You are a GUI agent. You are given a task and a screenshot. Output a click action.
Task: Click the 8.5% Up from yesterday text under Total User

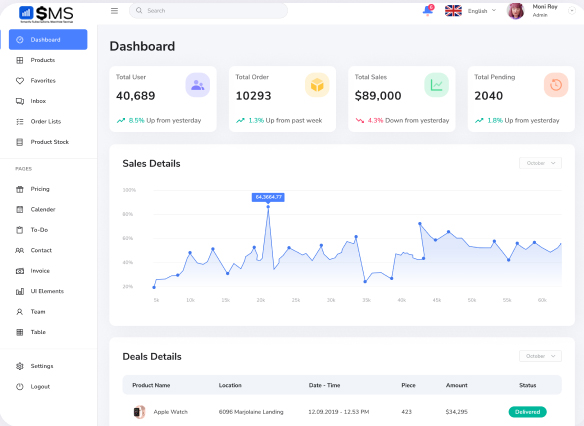[x=165, y=121]
